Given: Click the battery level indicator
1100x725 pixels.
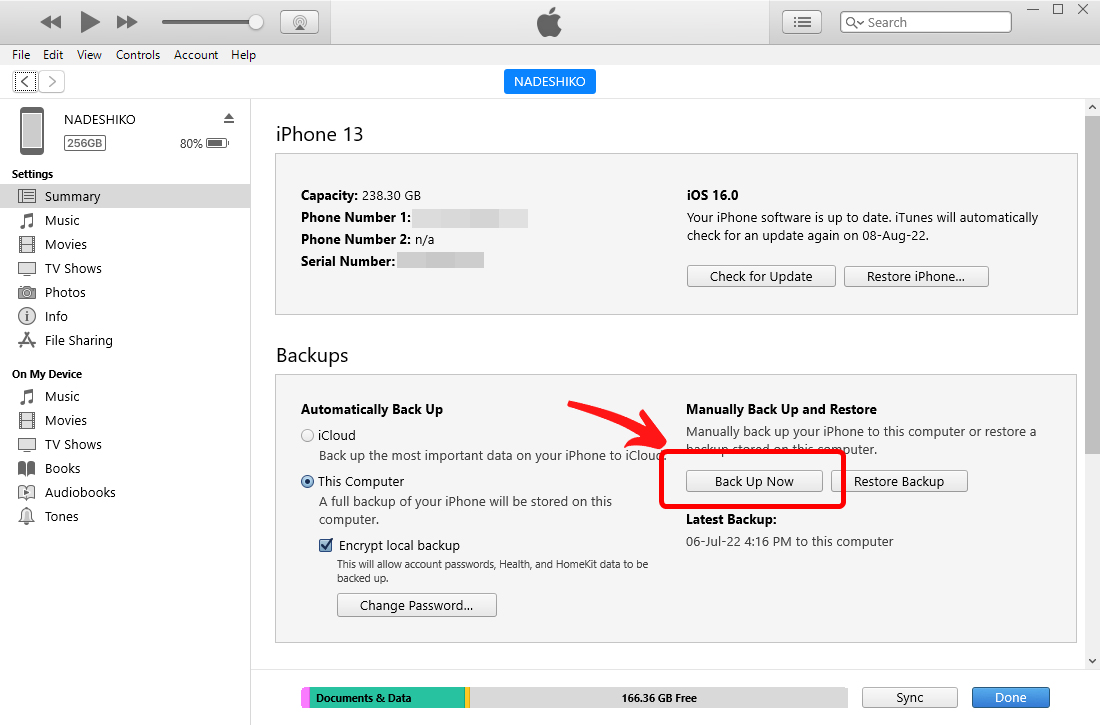Looking at the screenshot, I should click(x=217, y=143).
